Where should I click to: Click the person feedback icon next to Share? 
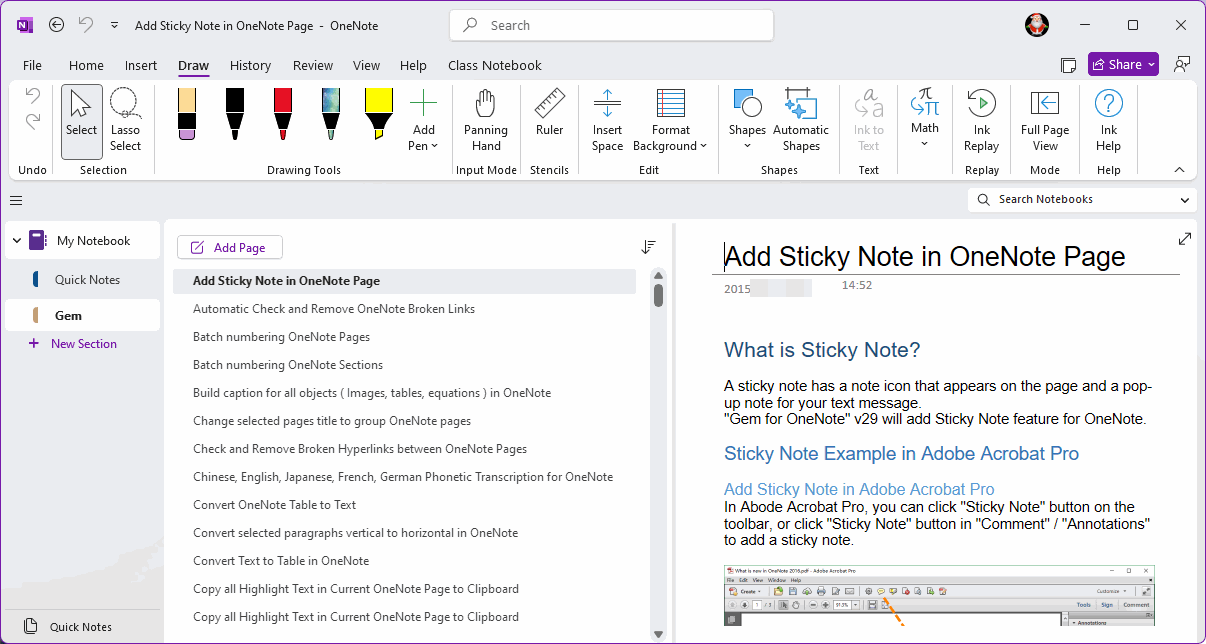pos(1182,65)
